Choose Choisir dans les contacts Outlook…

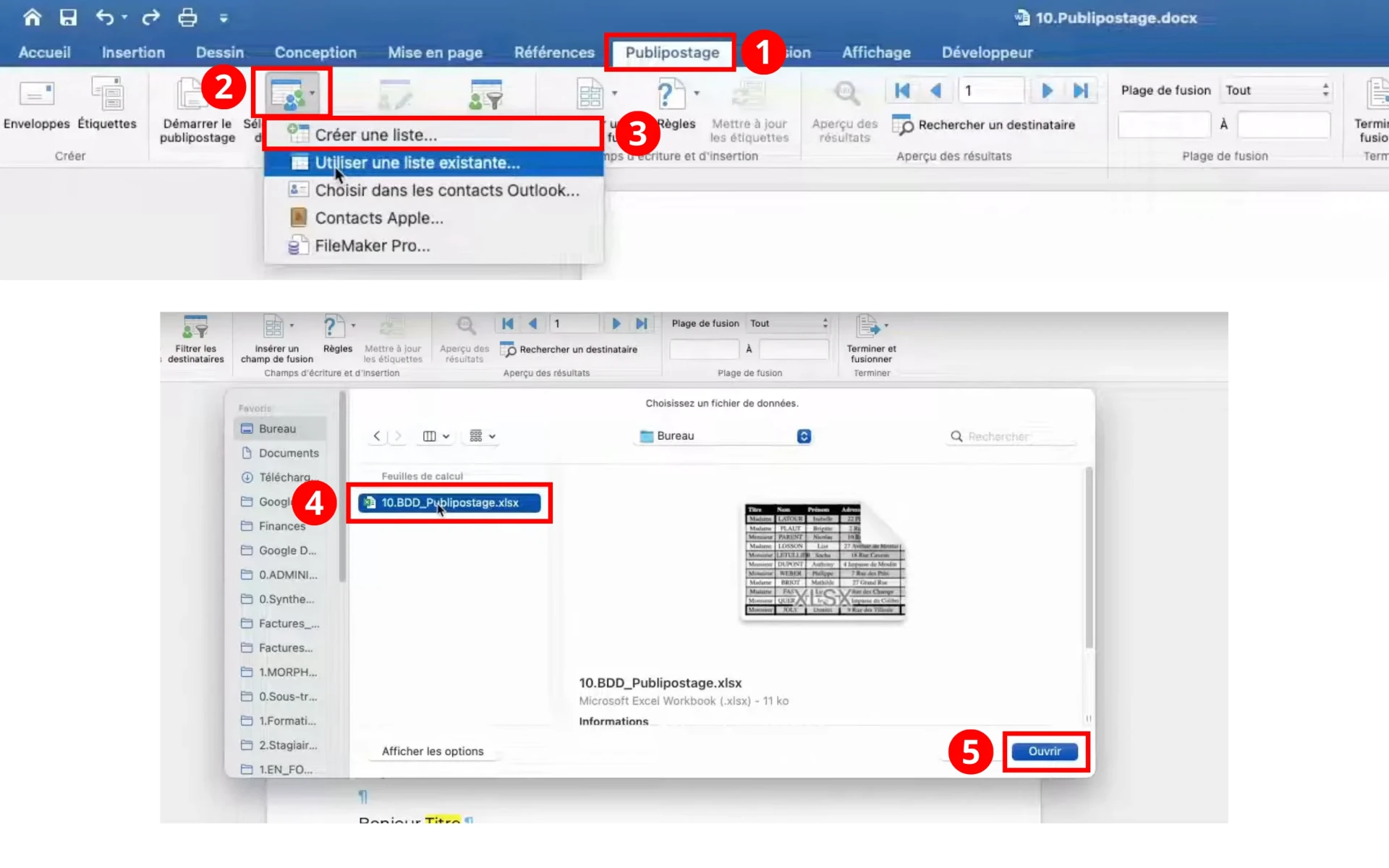433,190
